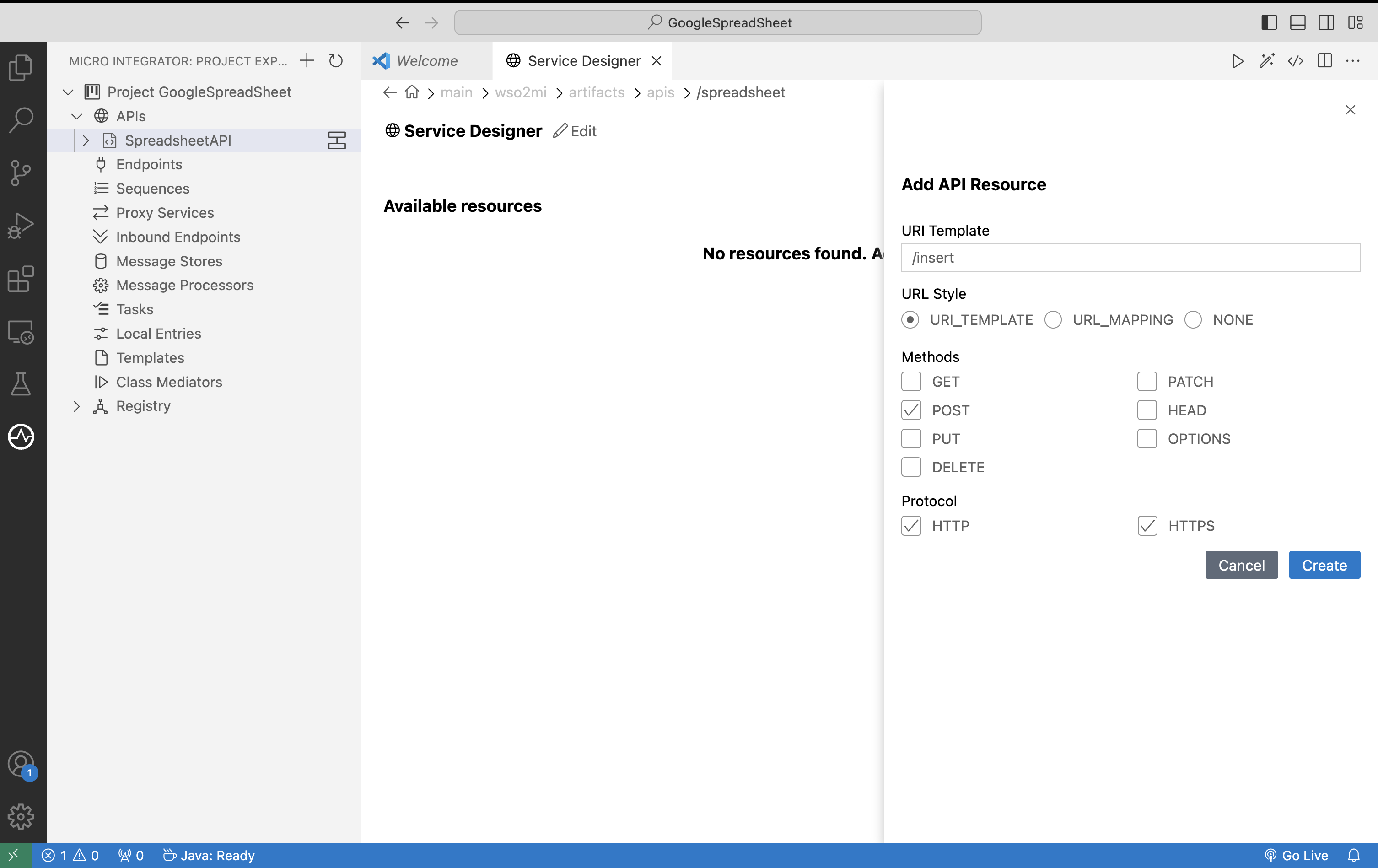The image size is (1378, 868).
Task: Click the home icon in breadcrumb
Action: (412, 92)
